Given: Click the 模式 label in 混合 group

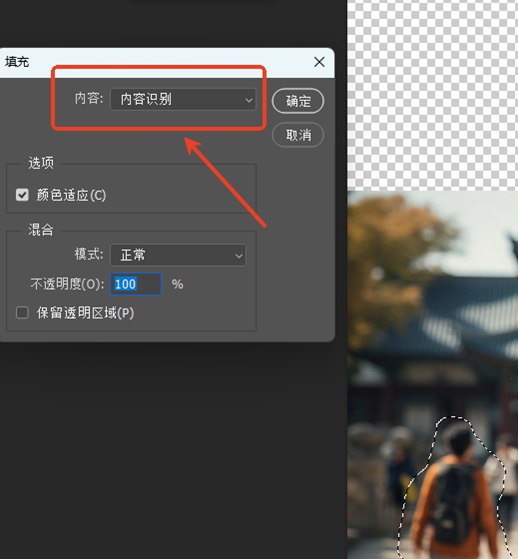Looking at the screenshot, I should pos(89,255).
